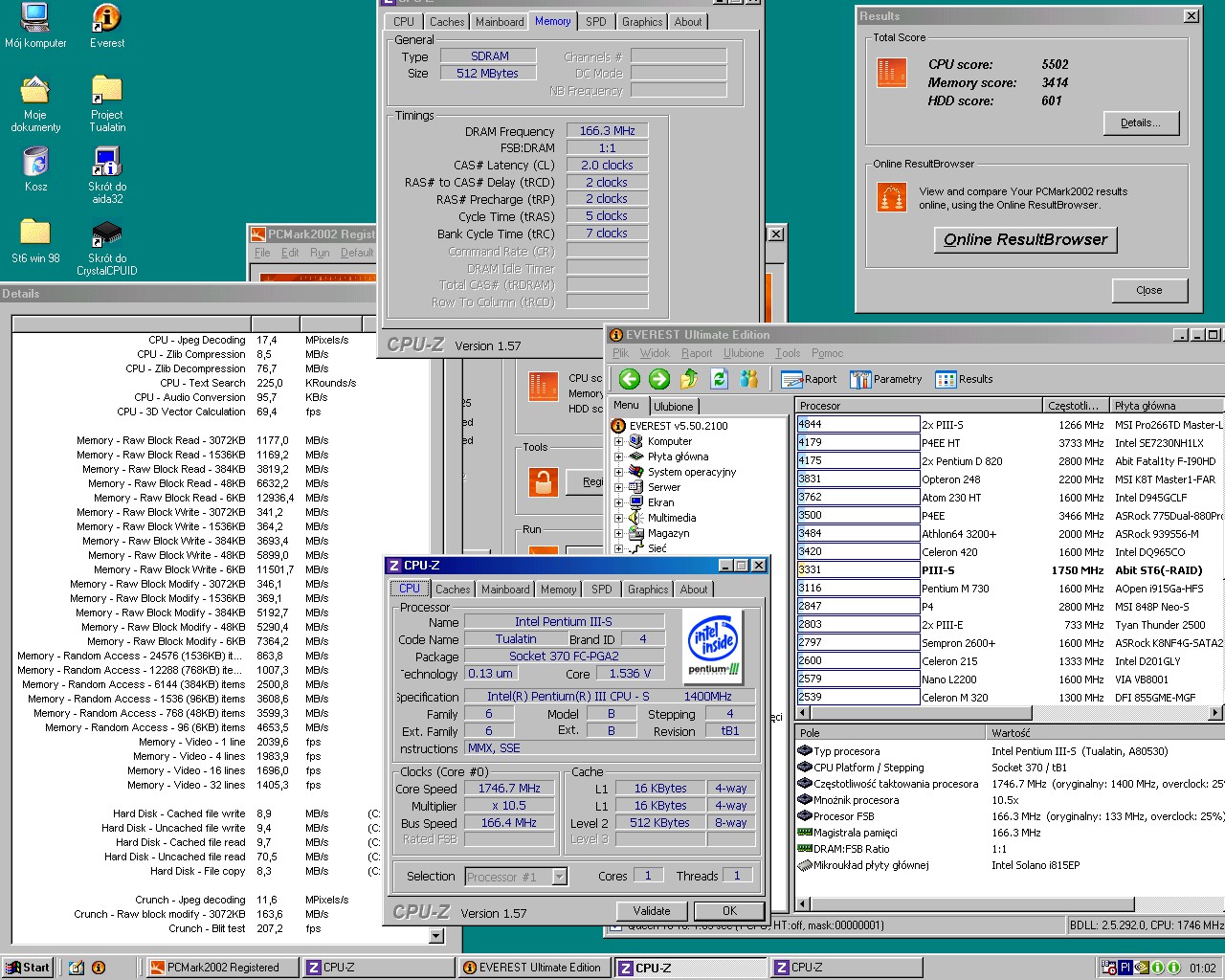Open the Widok menu in EVEREST
Viewport: 1225px width, 980px height.
click(x=655, y=353)
